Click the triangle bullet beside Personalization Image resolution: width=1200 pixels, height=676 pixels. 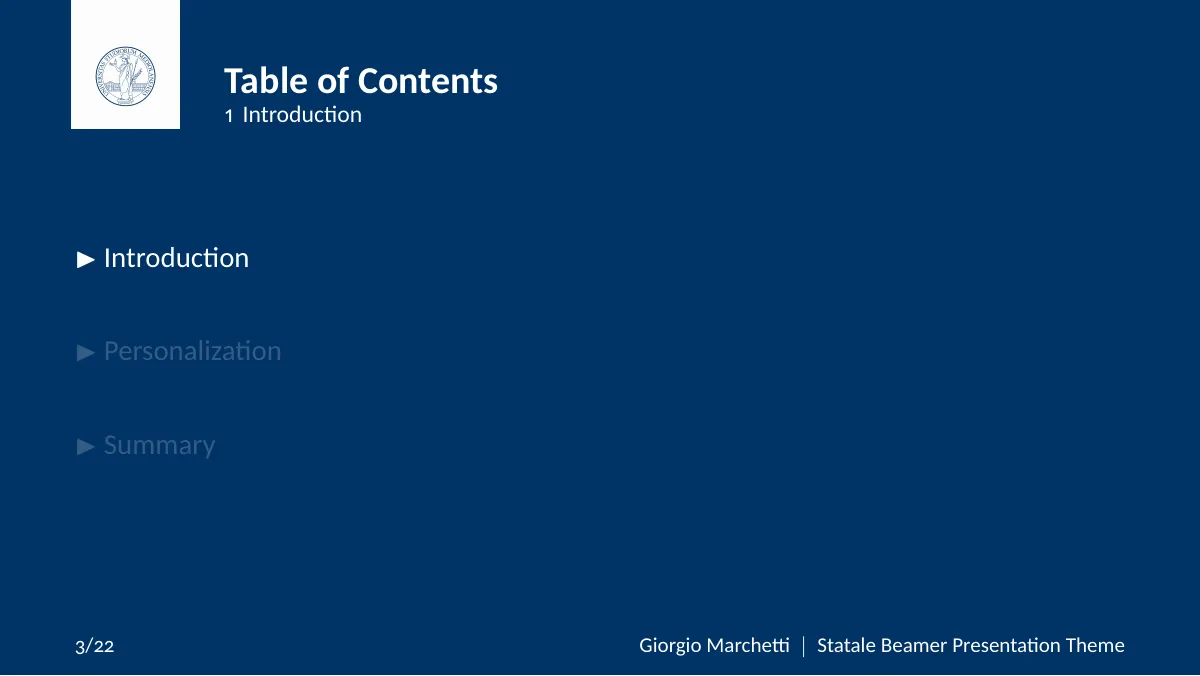pyautogui.click(x=86, y=352)
